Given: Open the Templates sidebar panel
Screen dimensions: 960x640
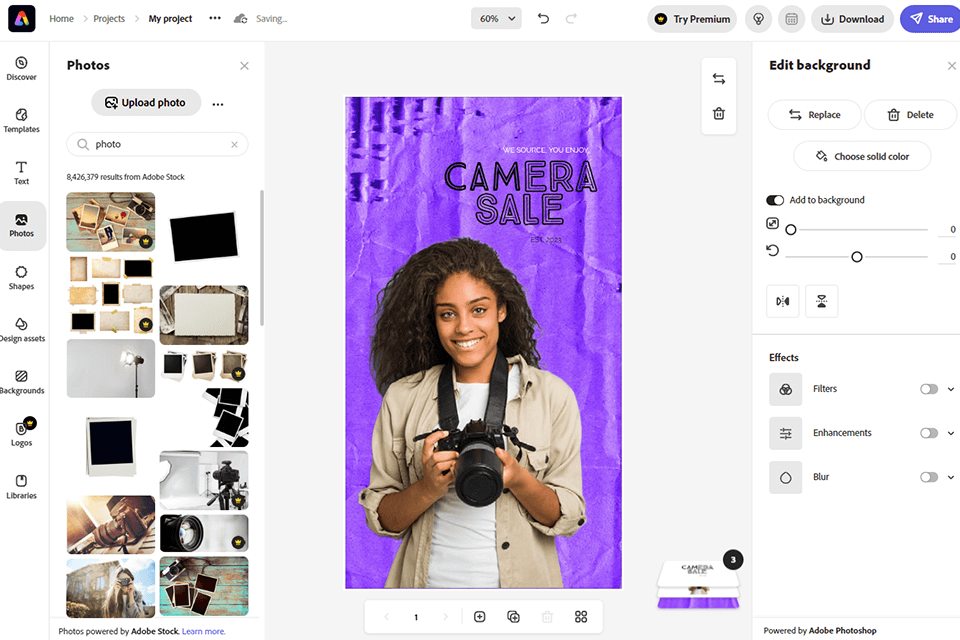Looking at the screenshot, I should (x=21, y=121).
